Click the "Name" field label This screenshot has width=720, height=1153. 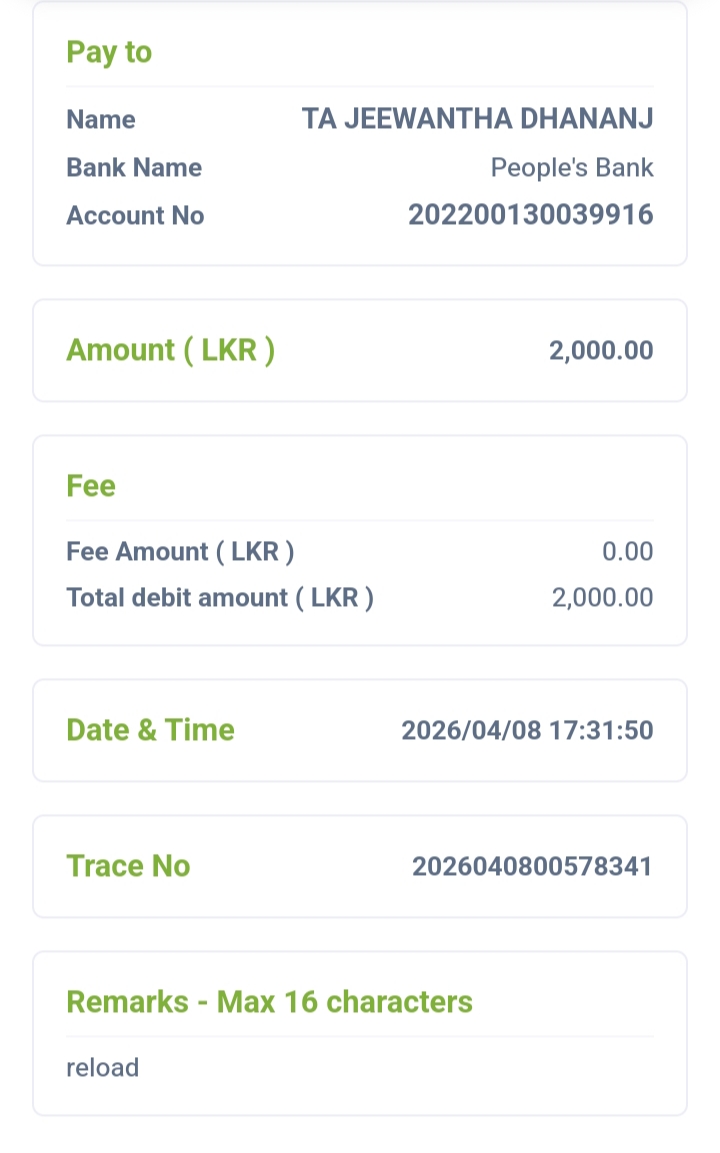tap(101, 120)
